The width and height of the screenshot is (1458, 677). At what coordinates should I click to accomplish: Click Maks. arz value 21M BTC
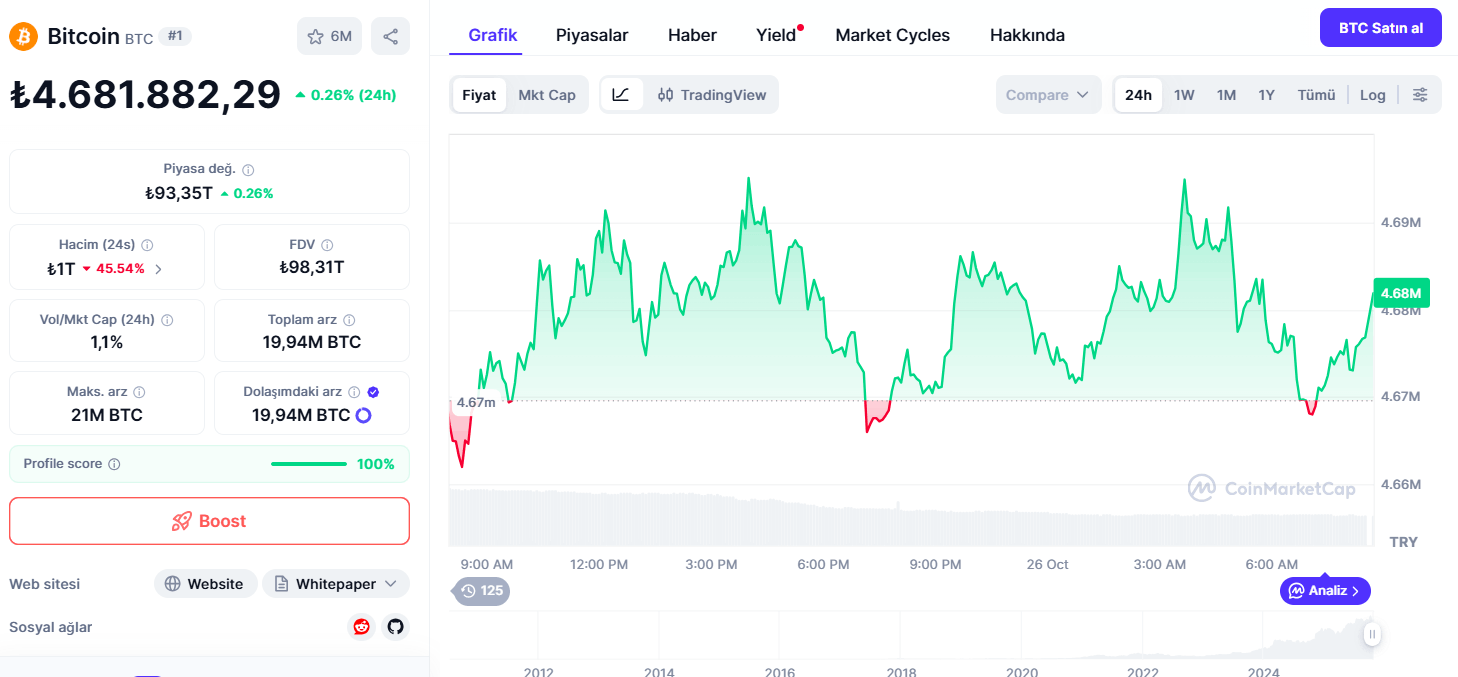click(107, 415)
